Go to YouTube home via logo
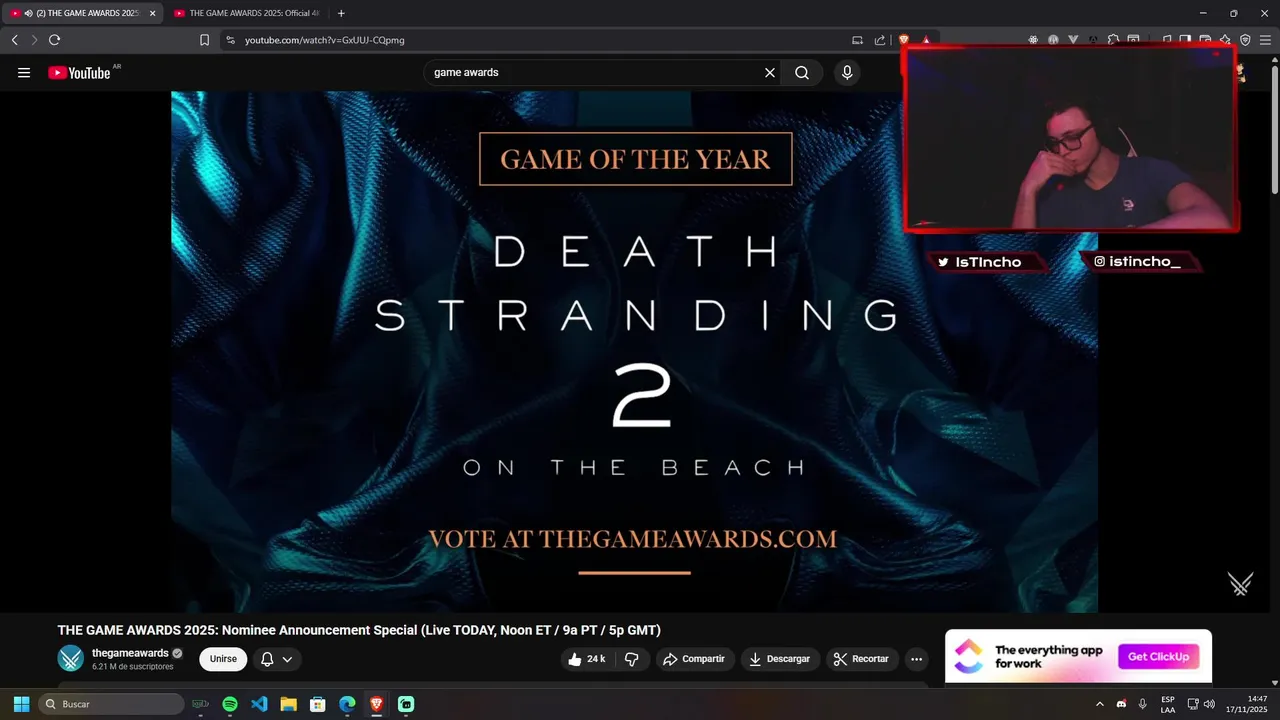Screen dimensions: 1280x720 pyautogui.click(x=79, y=72)
